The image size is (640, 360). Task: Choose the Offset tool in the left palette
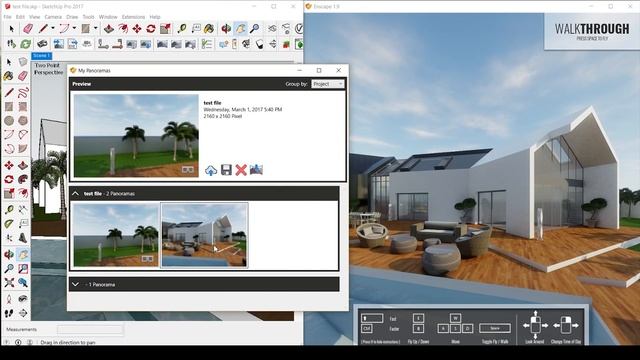coord(23,193)
